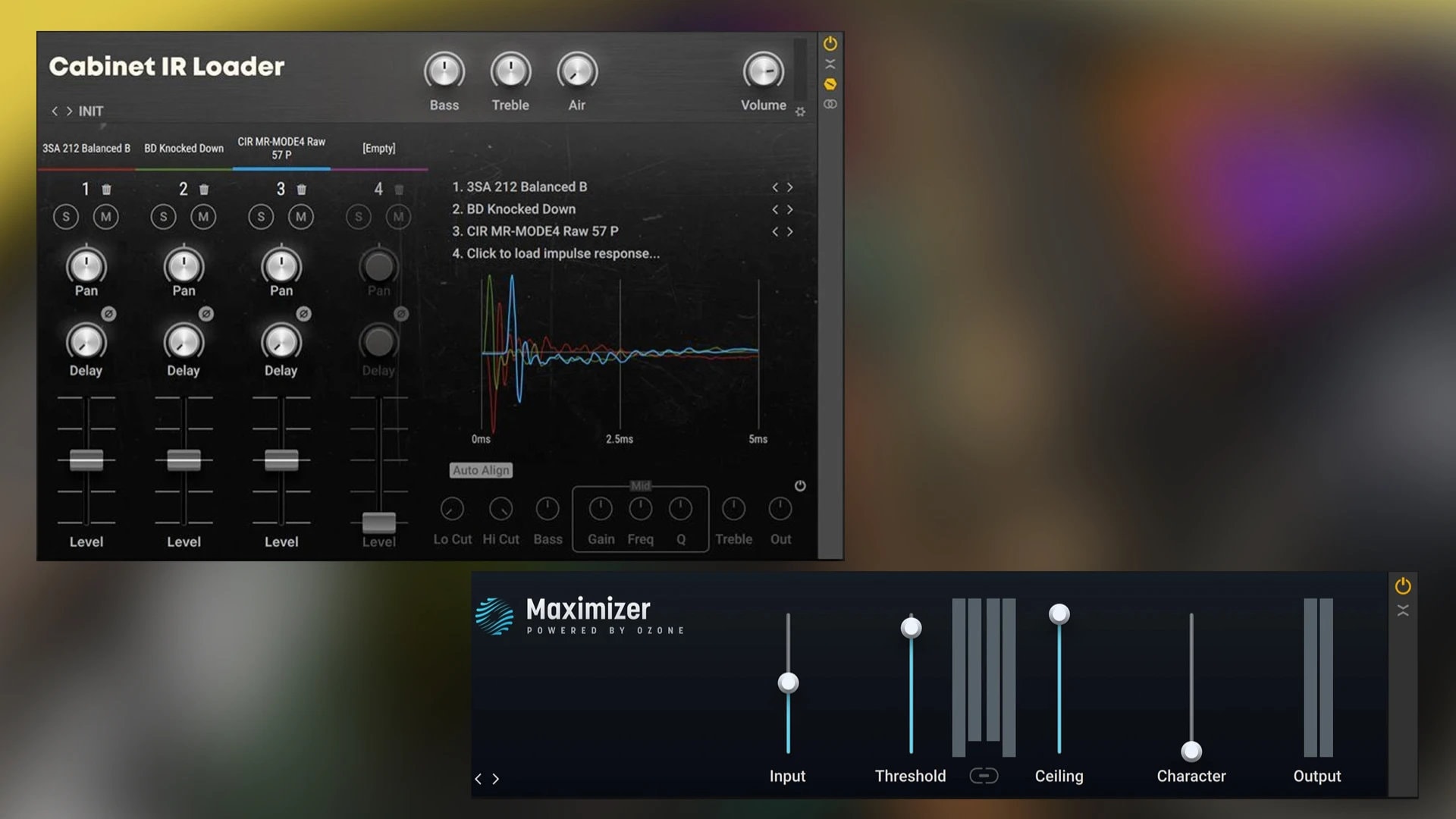Image resolution: width=1456 pixels, height=819 pixels.
Task: Mute IR channel 3
Action: (301, 217)
